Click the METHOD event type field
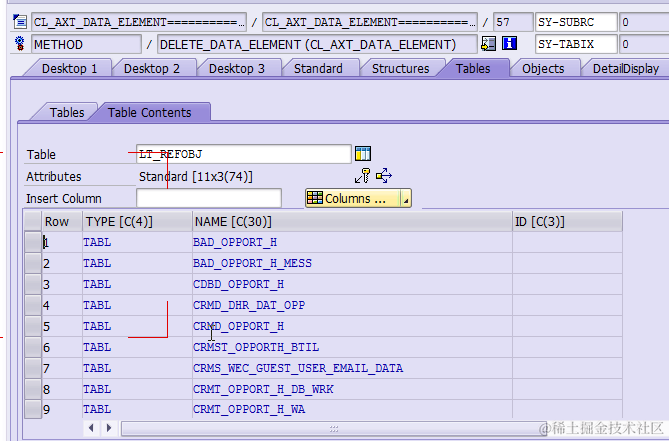The width and height of the screenshot is (669, 441). 86,44
